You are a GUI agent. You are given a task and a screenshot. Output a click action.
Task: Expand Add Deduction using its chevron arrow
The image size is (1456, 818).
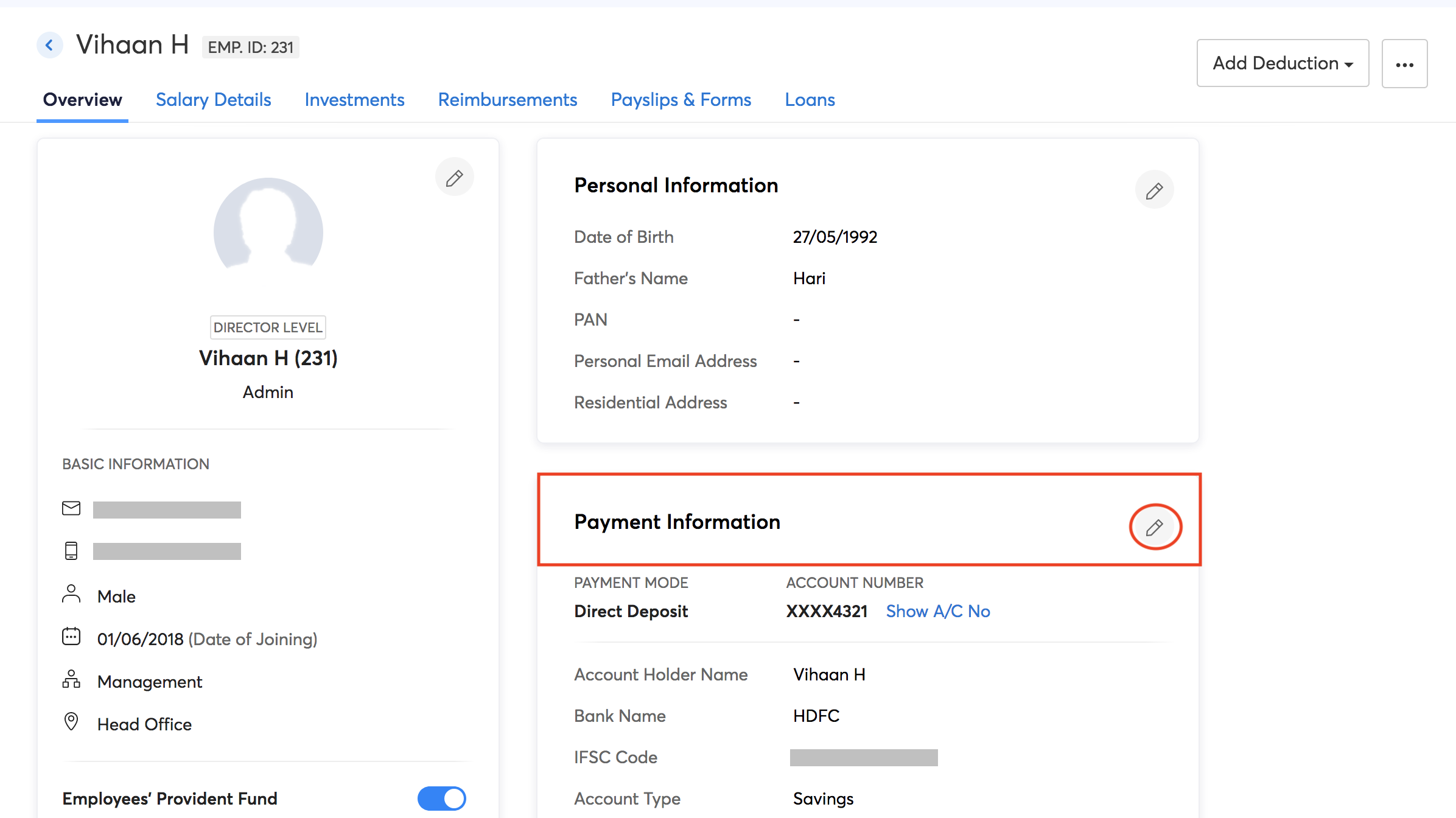tap(1348, 64)
